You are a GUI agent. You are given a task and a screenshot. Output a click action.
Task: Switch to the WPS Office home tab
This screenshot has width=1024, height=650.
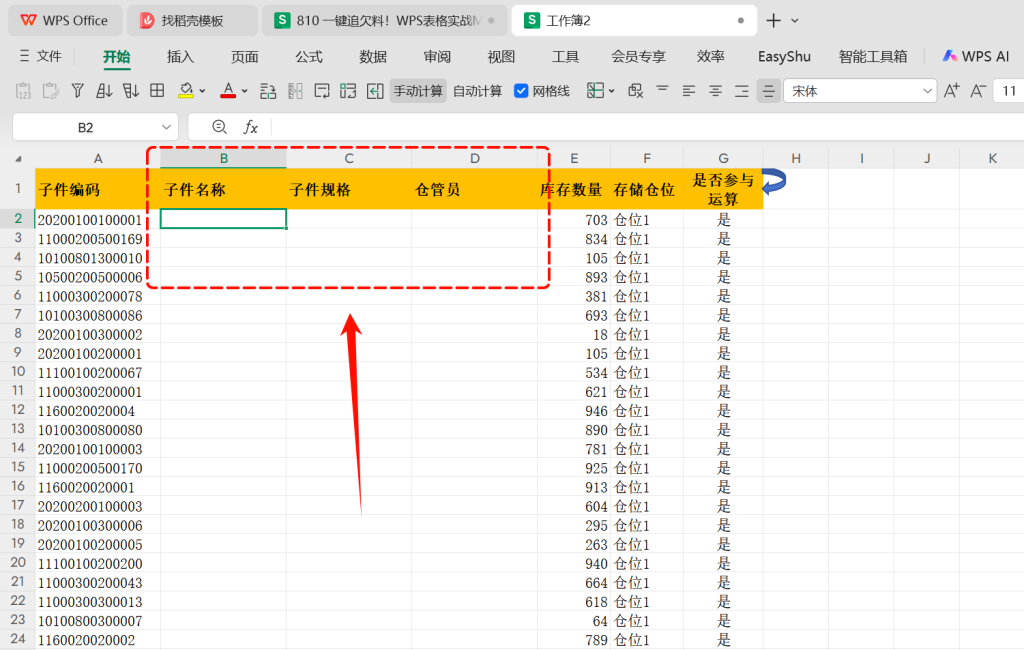click(65, 20)
